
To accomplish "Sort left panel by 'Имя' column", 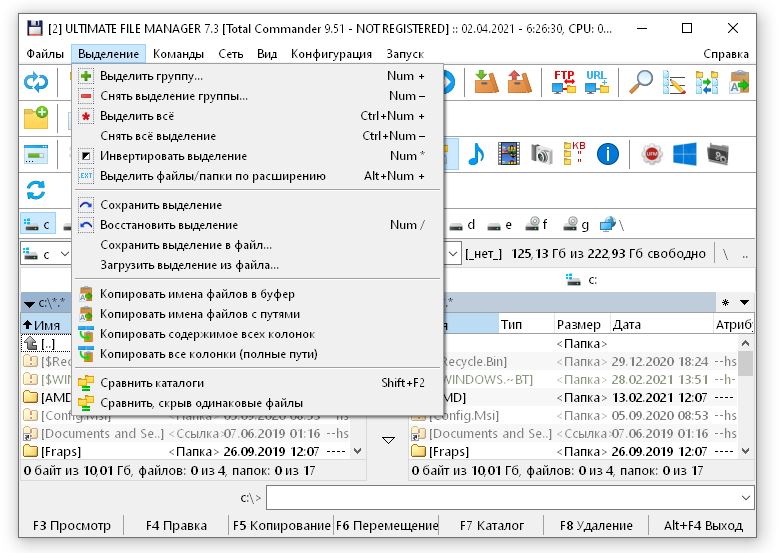I will [46, 325].
